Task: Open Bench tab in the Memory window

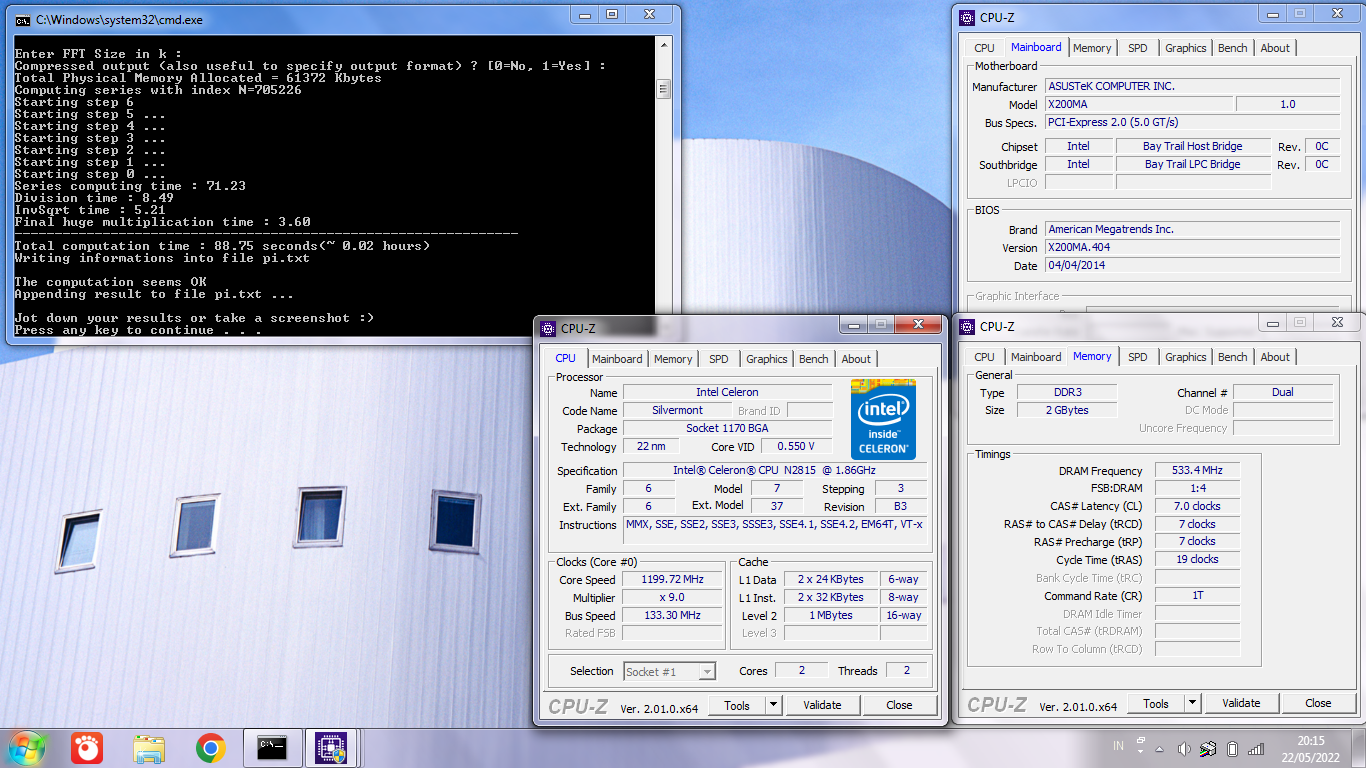Action: click(x=1233, y=357)
